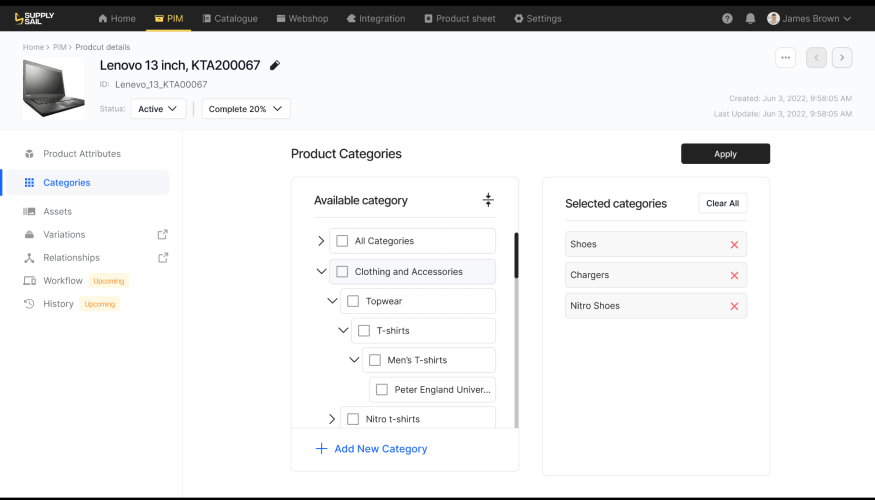Image resolution: width=875 pixels, height=500 pixels.
Task: Click the Product Attributes cube icon
Action: [29, 153]
